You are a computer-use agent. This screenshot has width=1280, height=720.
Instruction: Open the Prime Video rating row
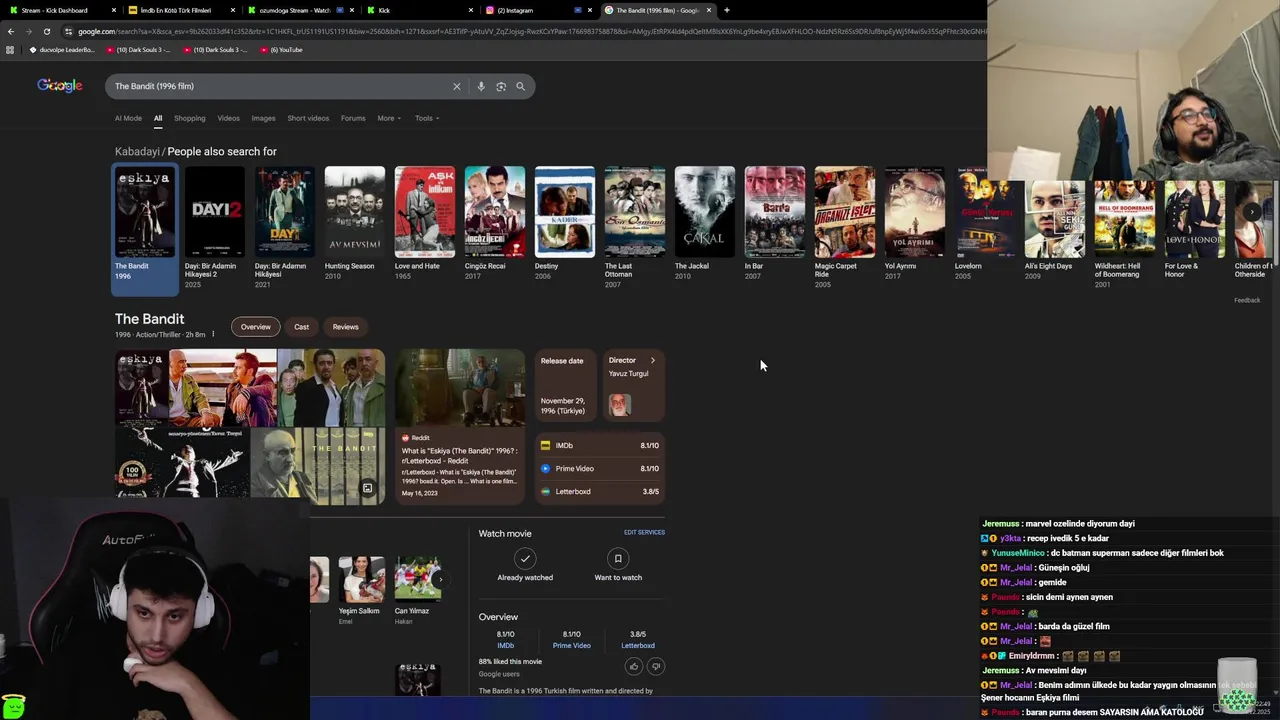(x=600, y=468)
